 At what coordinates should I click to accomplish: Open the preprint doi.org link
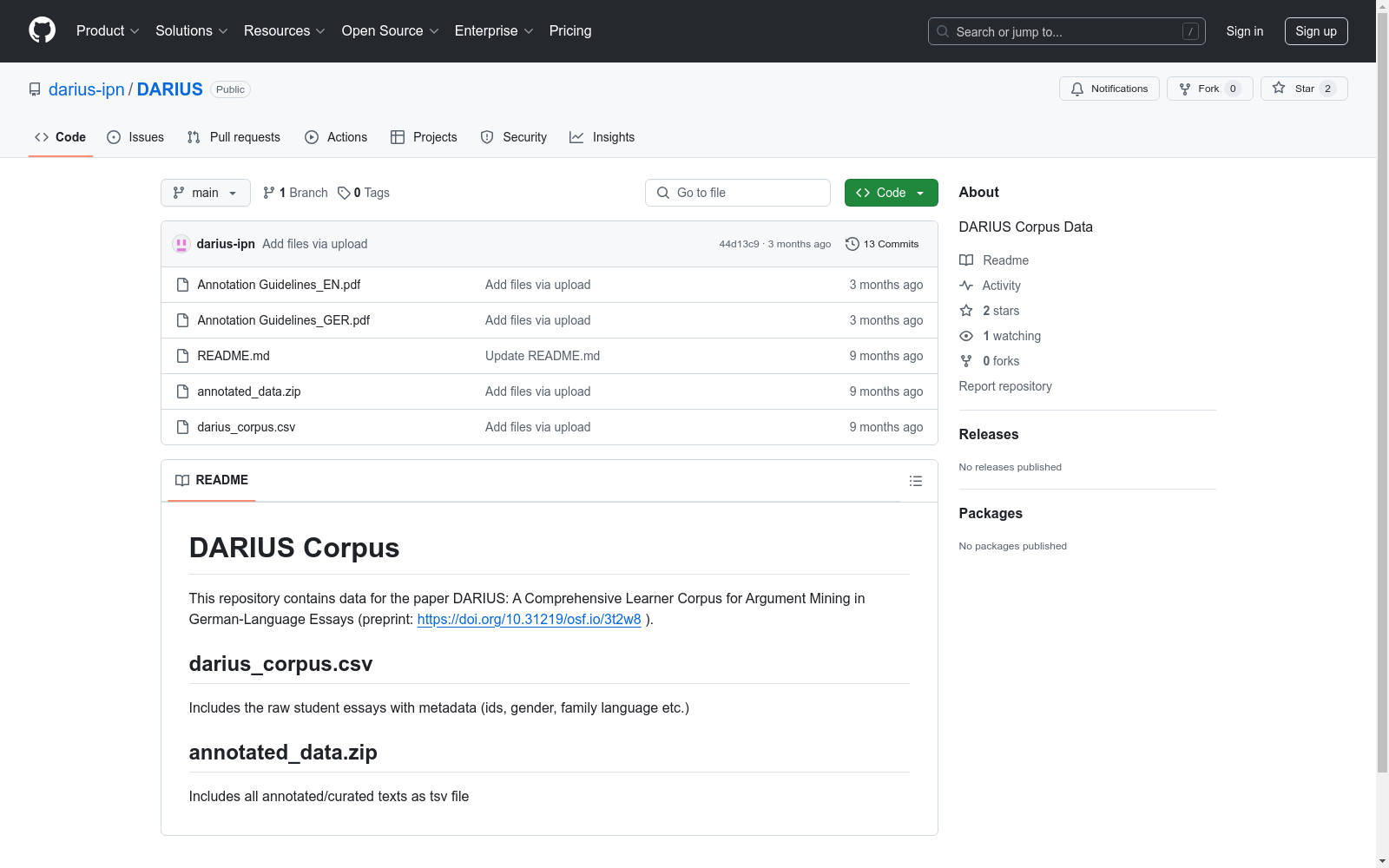click(530, 620)
